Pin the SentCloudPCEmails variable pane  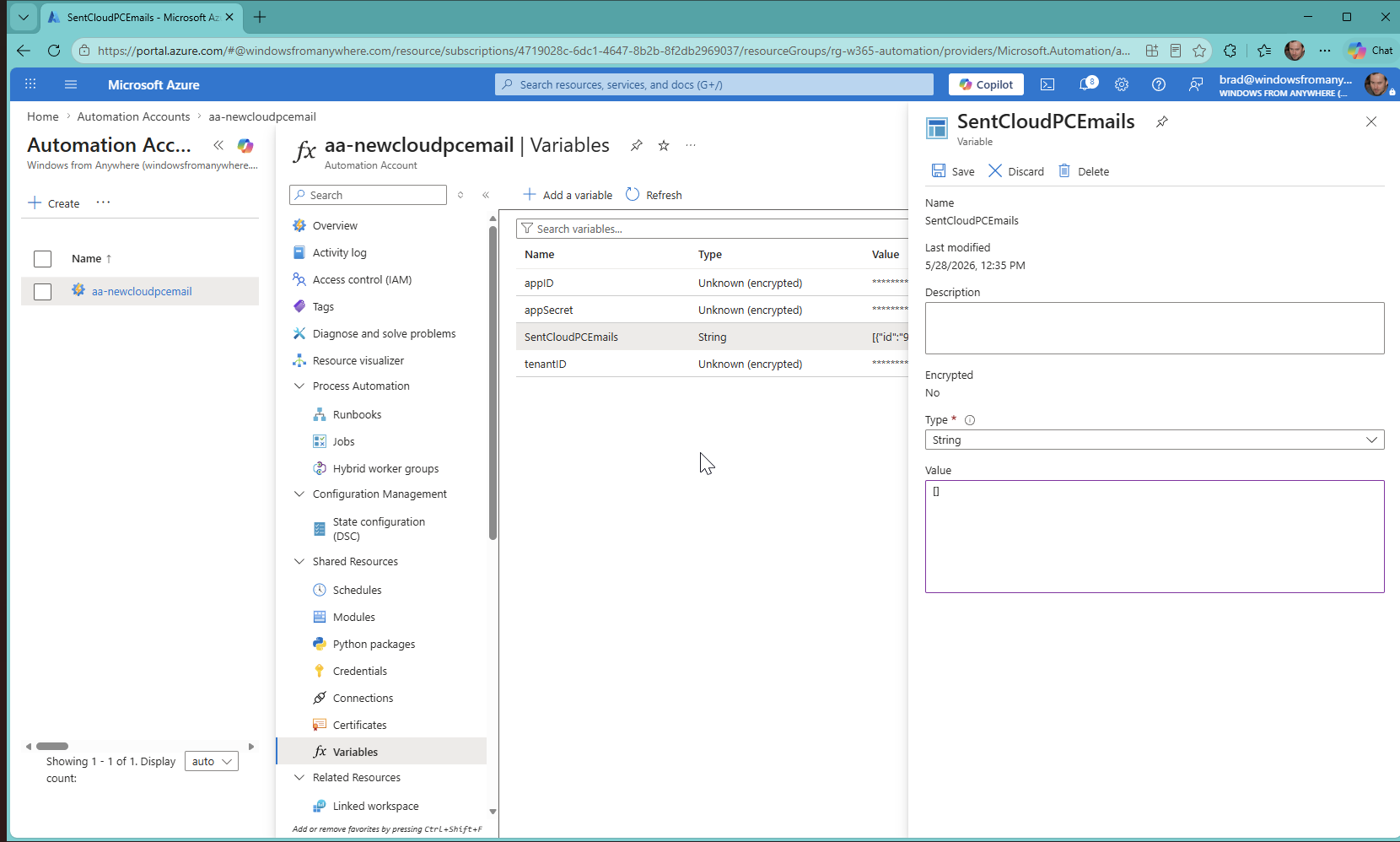[1161, 121]
